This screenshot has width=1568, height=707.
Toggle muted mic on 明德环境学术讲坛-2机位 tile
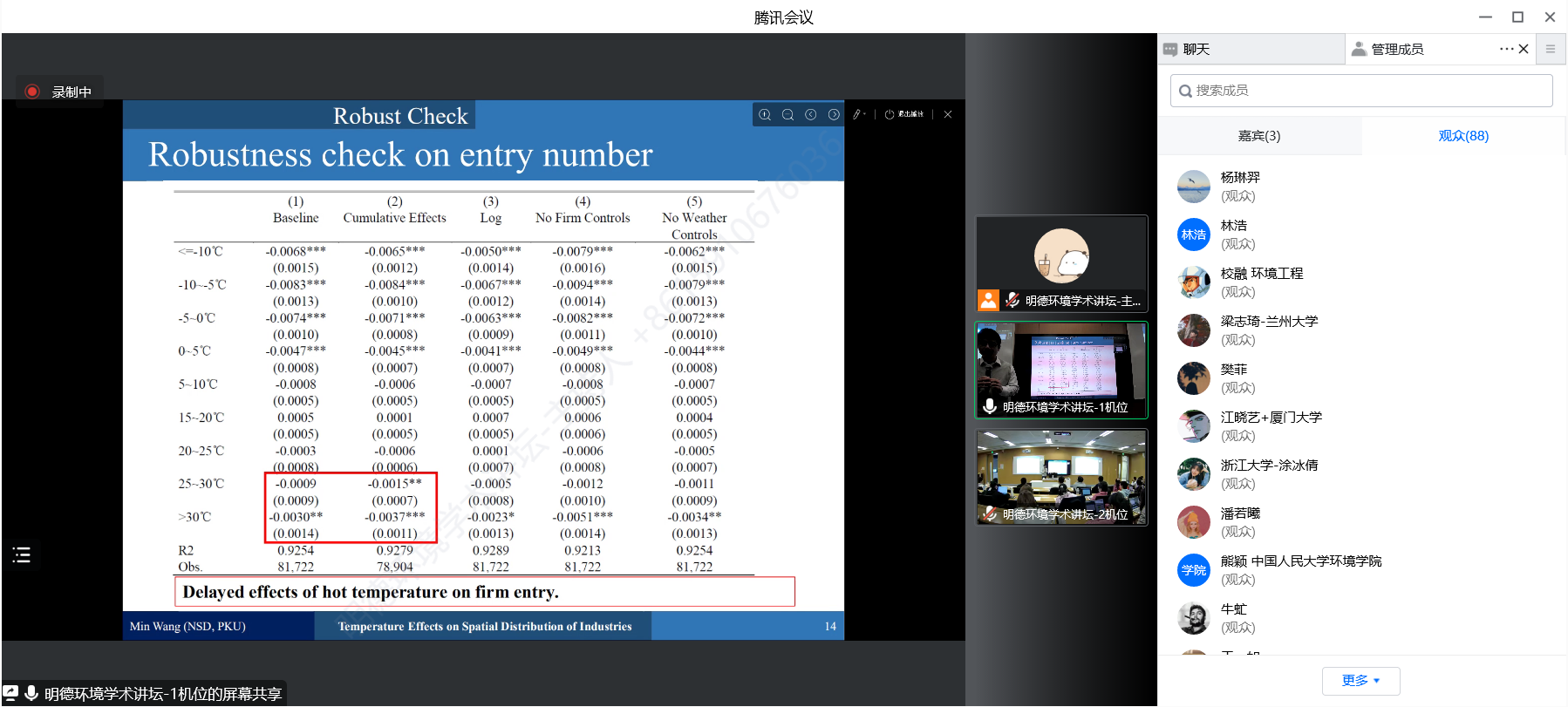(990, 514)
